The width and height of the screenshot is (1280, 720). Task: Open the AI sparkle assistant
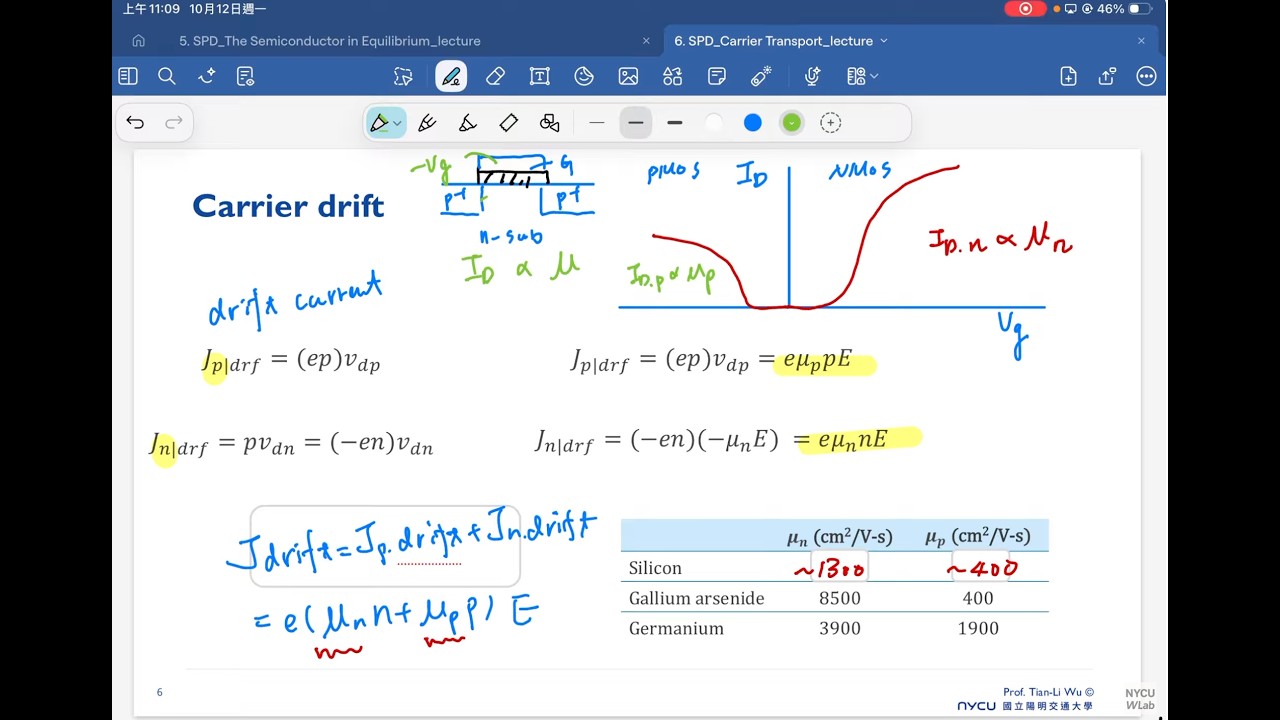click(x=207, y=76)
